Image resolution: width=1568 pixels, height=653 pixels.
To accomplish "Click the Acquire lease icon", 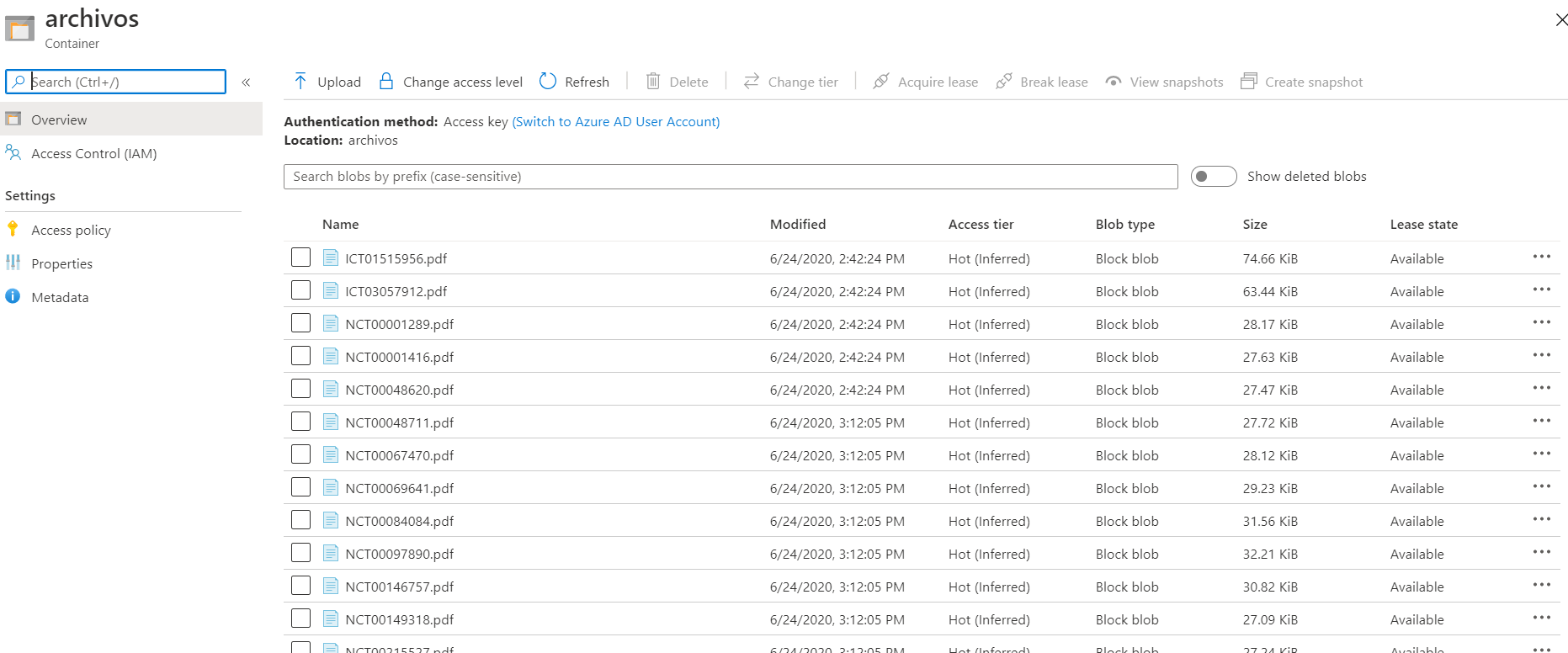I will click(x=881, y=82).
